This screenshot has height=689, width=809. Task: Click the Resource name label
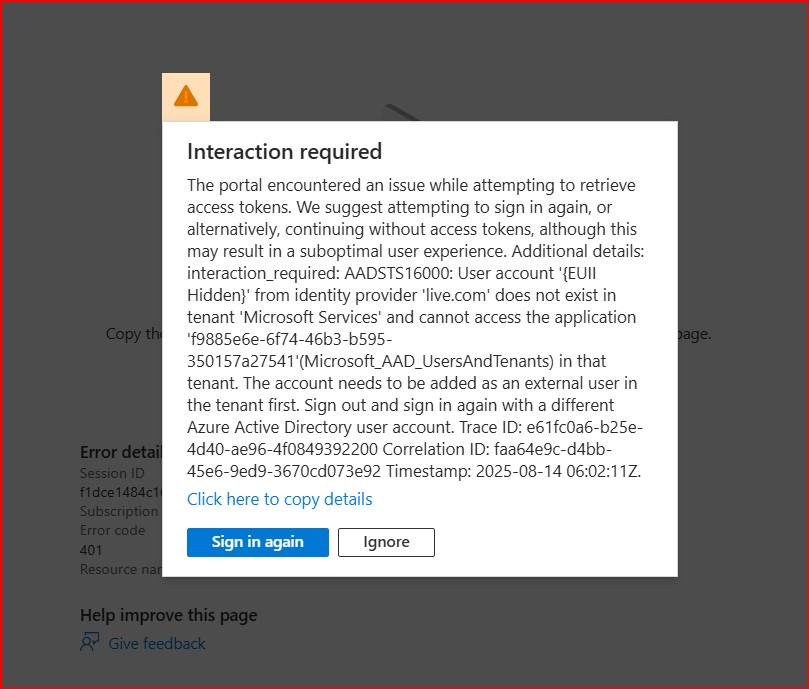pos(120,569)
